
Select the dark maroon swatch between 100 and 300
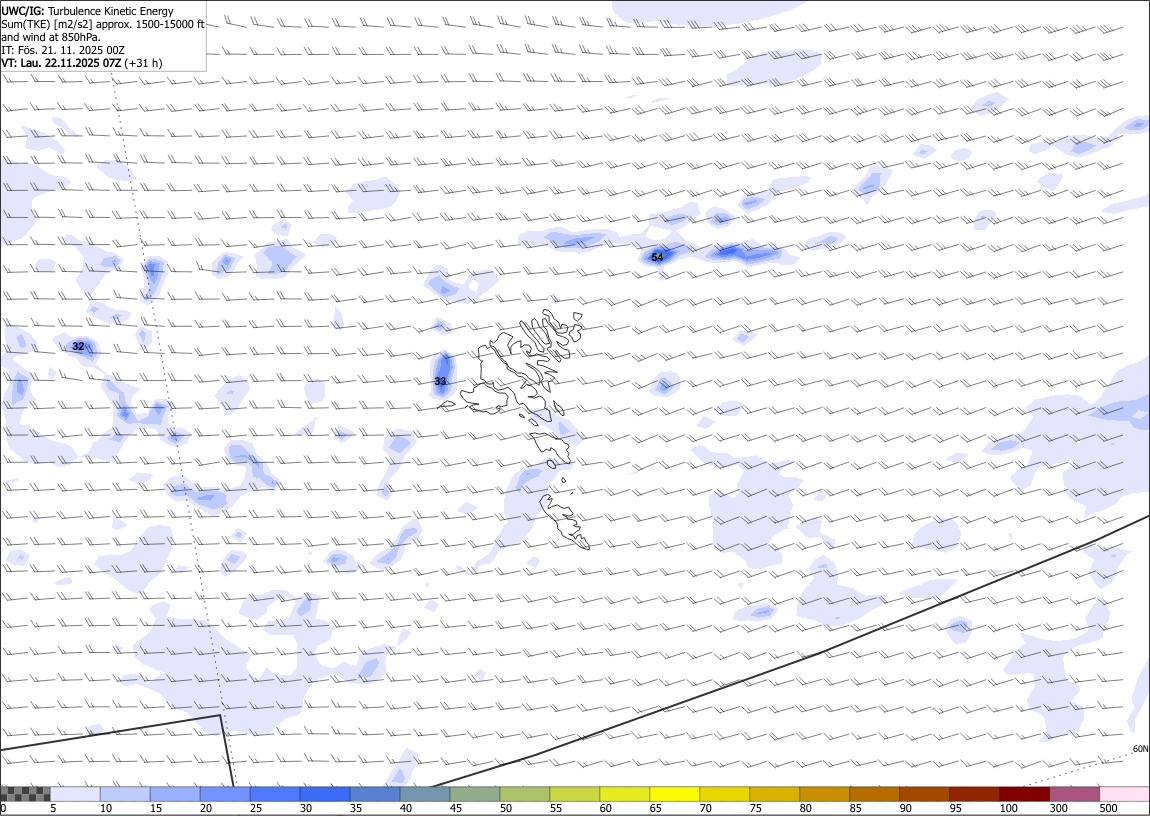click(1024, 794)
